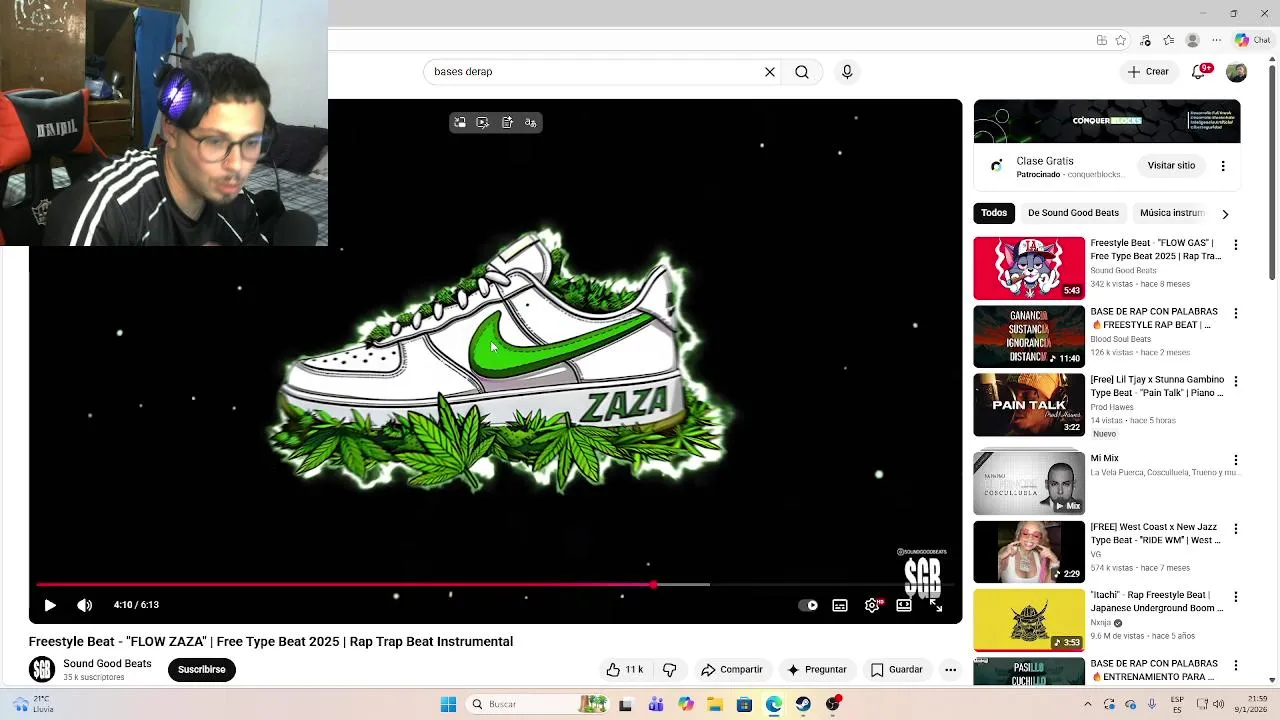Enter fullscreen mode

point(936,605)
